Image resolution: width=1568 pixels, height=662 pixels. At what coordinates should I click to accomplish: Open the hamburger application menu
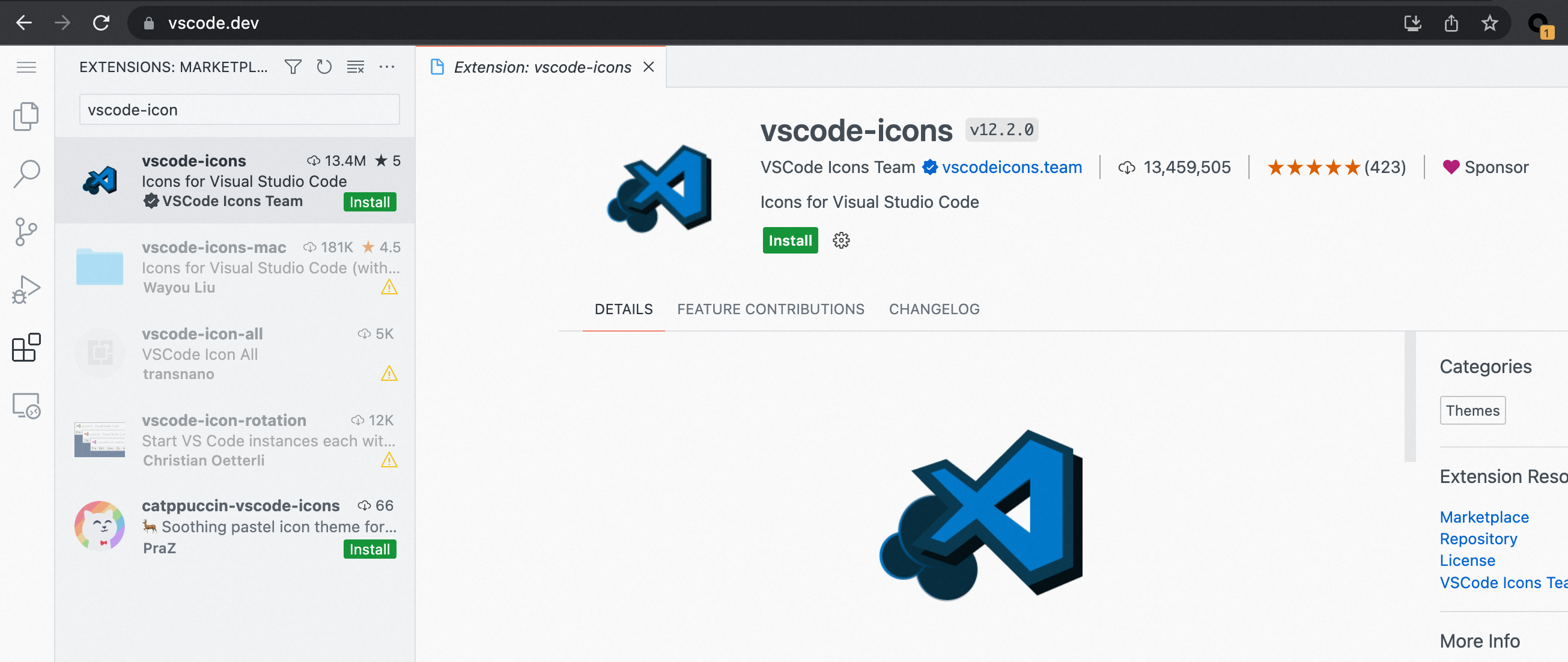click(26, 67)
